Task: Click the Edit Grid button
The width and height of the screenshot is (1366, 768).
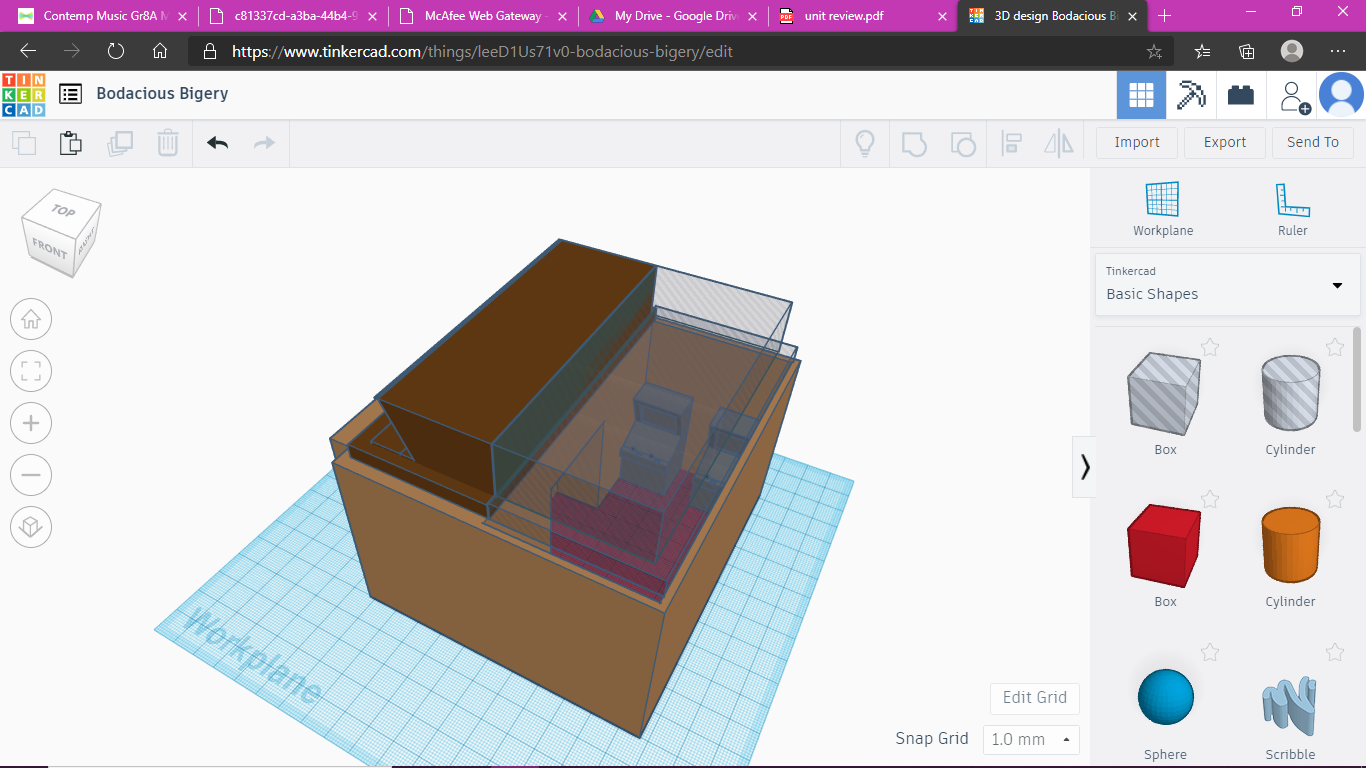Action: (x=1035, y=698)
